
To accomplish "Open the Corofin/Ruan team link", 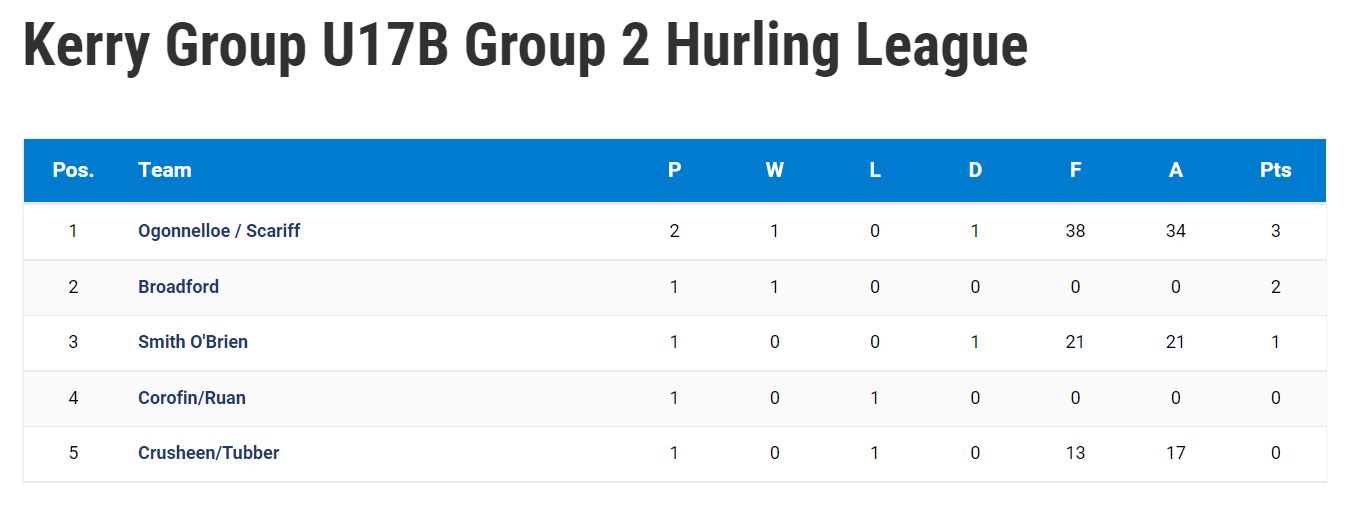I will click(192, 398).
